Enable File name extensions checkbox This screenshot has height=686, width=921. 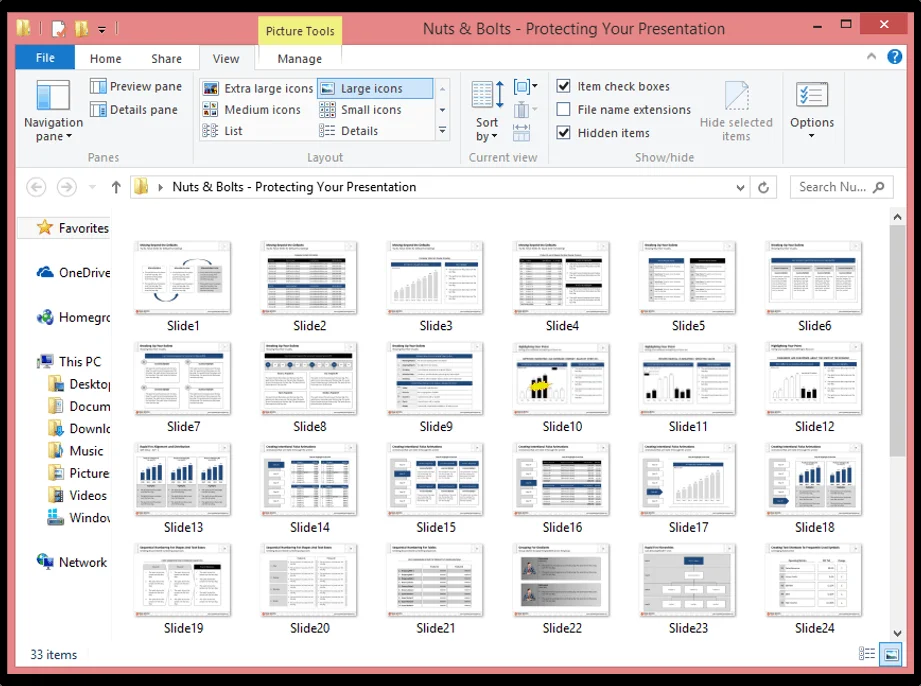pos(563,110)
